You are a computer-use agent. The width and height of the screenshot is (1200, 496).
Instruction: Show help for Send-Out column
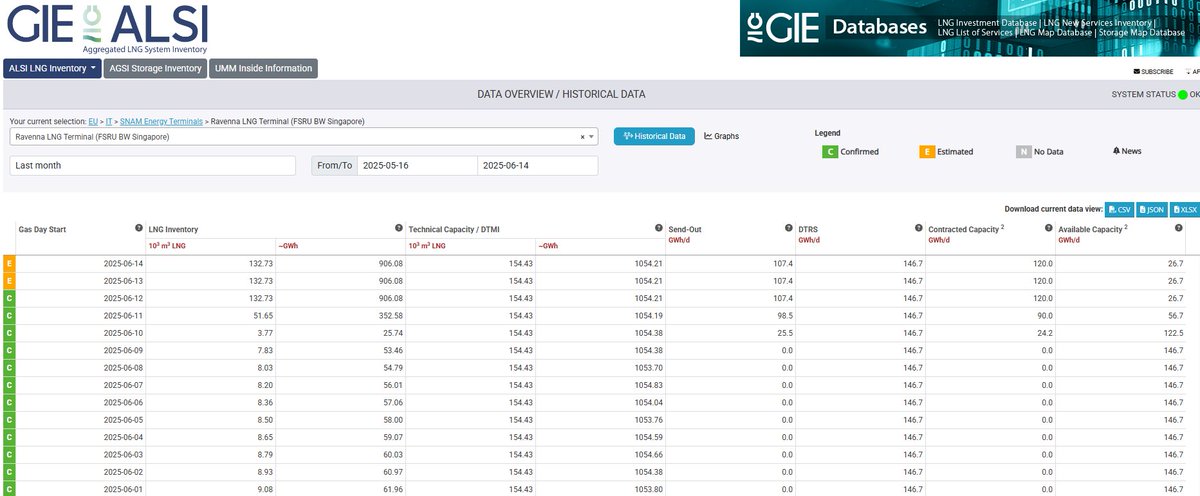point(789,228)
